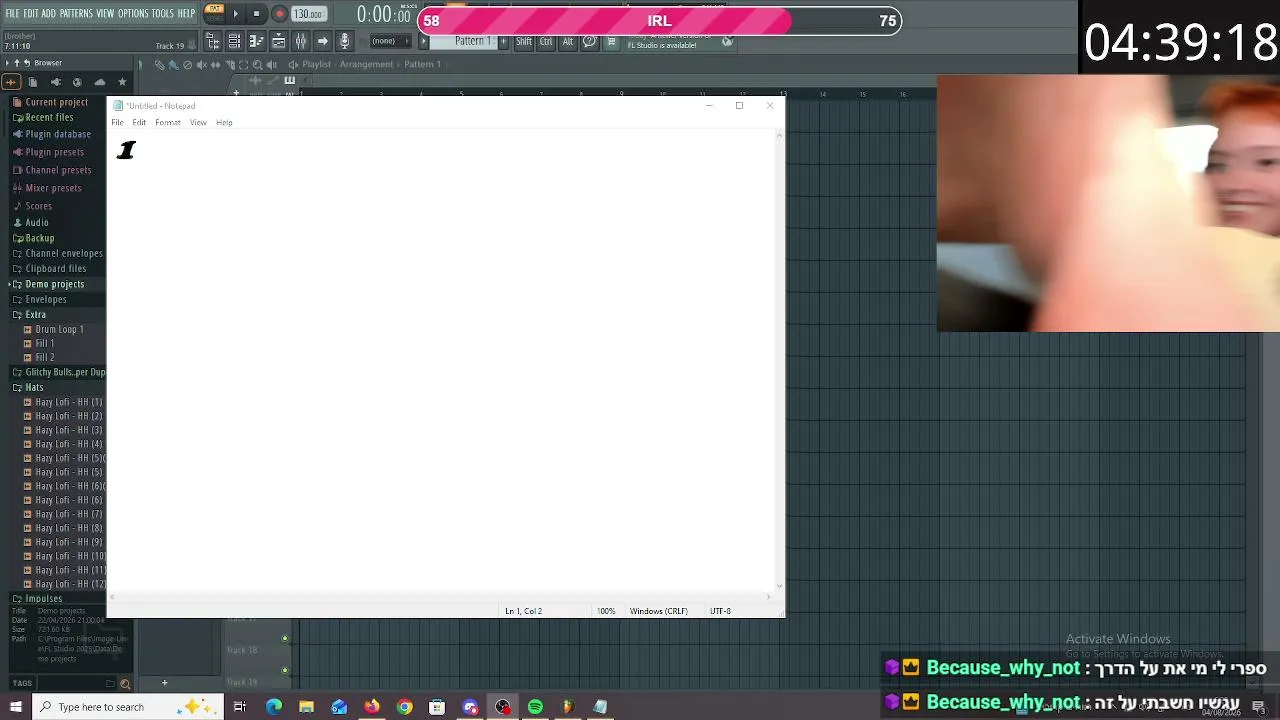Click the microphone icon in the FL toolbar
The width and height of the screenshot is (1280, 720).
click(x=344, y=41)
